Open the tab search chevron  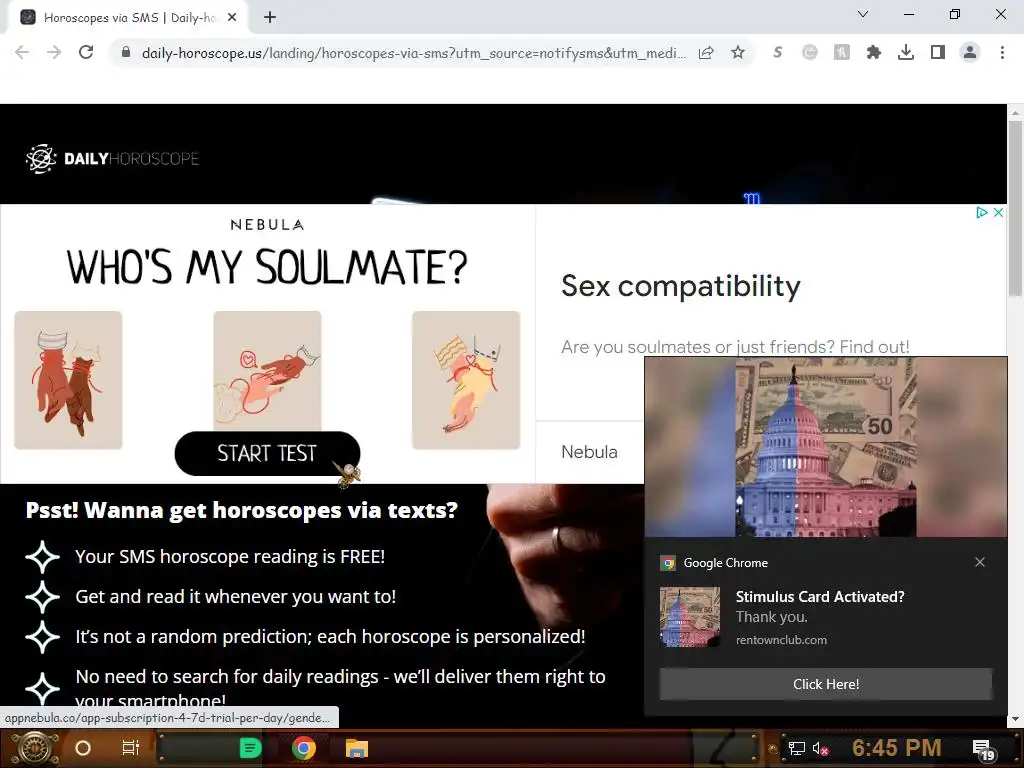pyautogui.click(x=863, y=14)
